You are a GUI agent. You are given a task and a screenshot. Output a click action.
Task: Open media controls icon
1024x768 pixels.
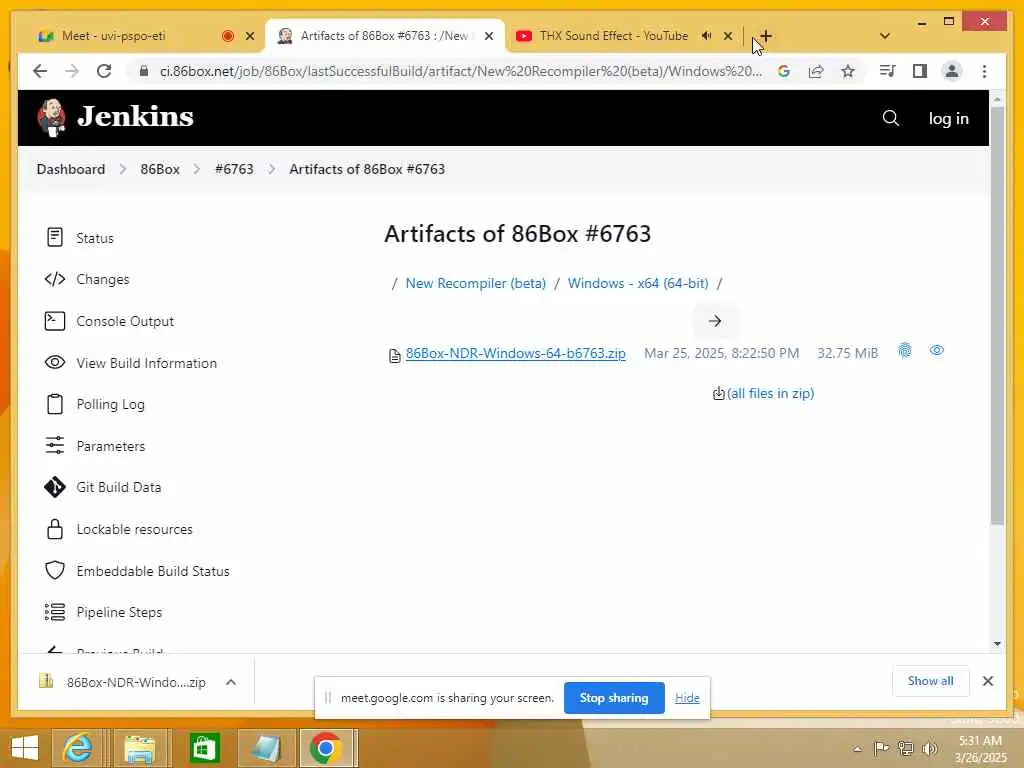click(x=887, y=71)
